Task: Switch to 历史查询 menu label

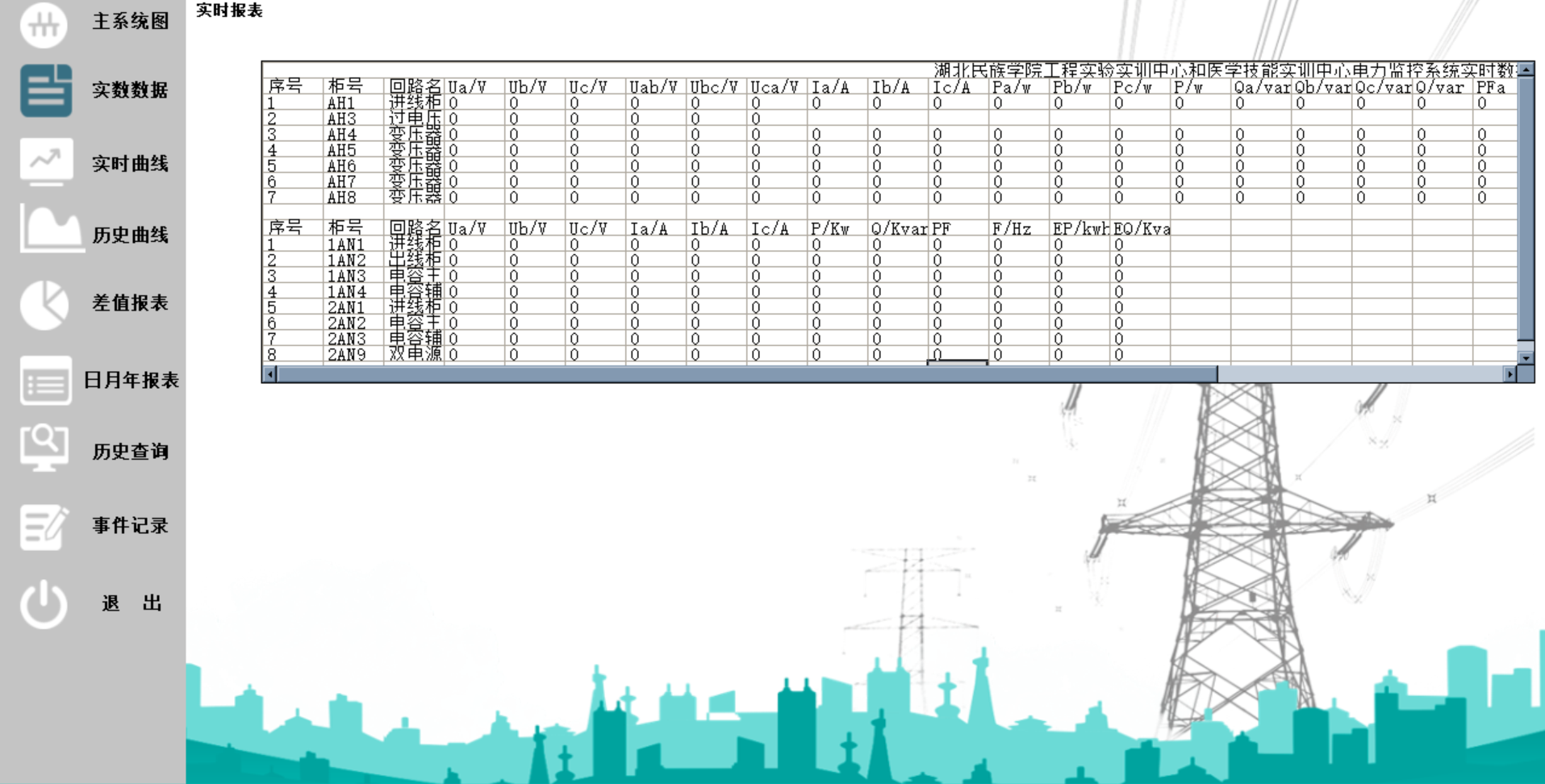Action: (x=130, y=452)
